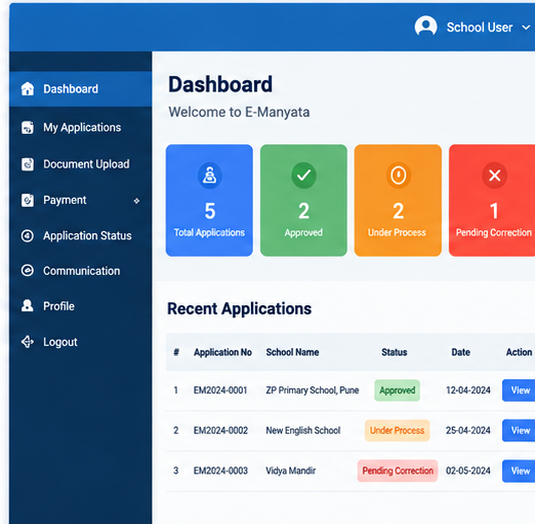
Task: Click the Approved card label
Action: [x=303, y=233]
